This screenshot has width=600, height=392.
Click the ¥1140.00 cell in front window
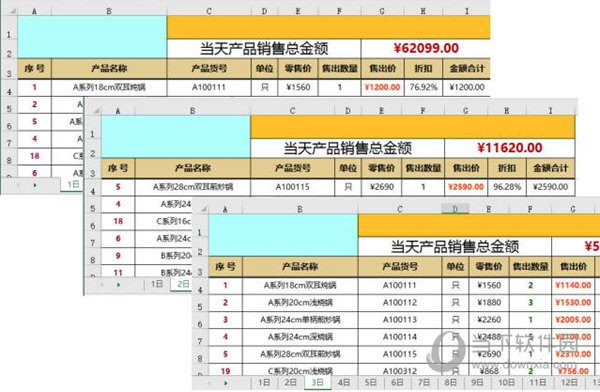573,285
